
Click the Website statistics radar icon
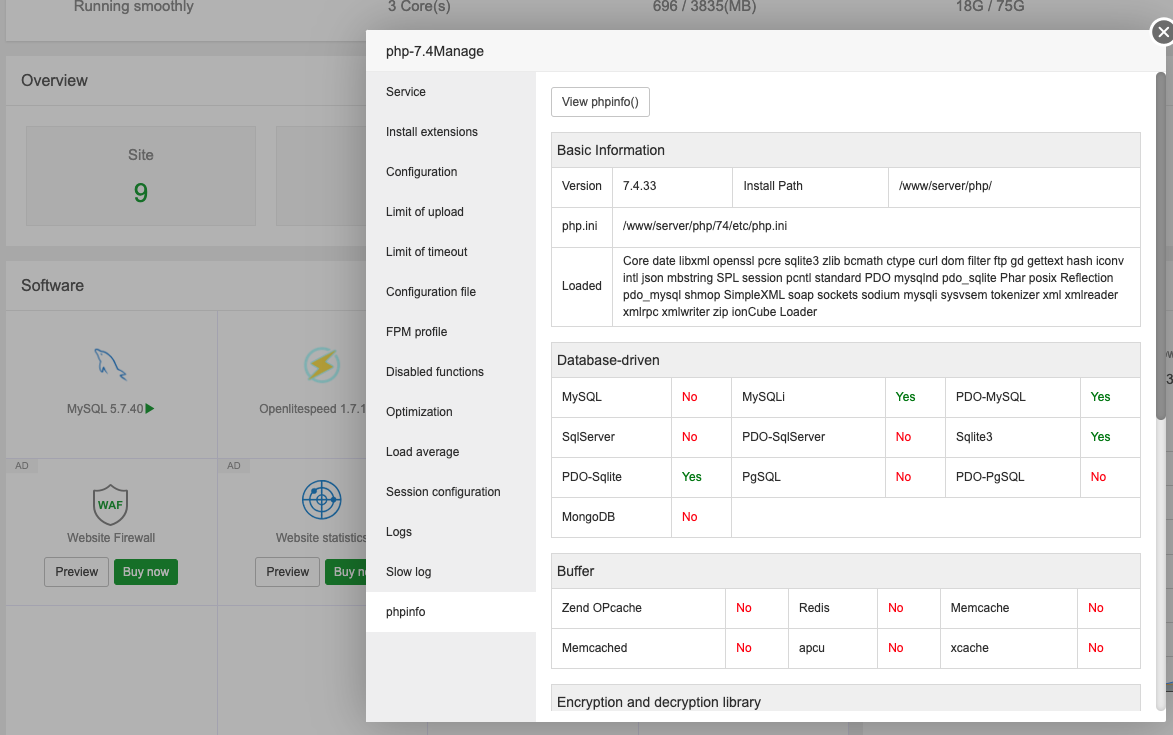[x=322, y=500]
